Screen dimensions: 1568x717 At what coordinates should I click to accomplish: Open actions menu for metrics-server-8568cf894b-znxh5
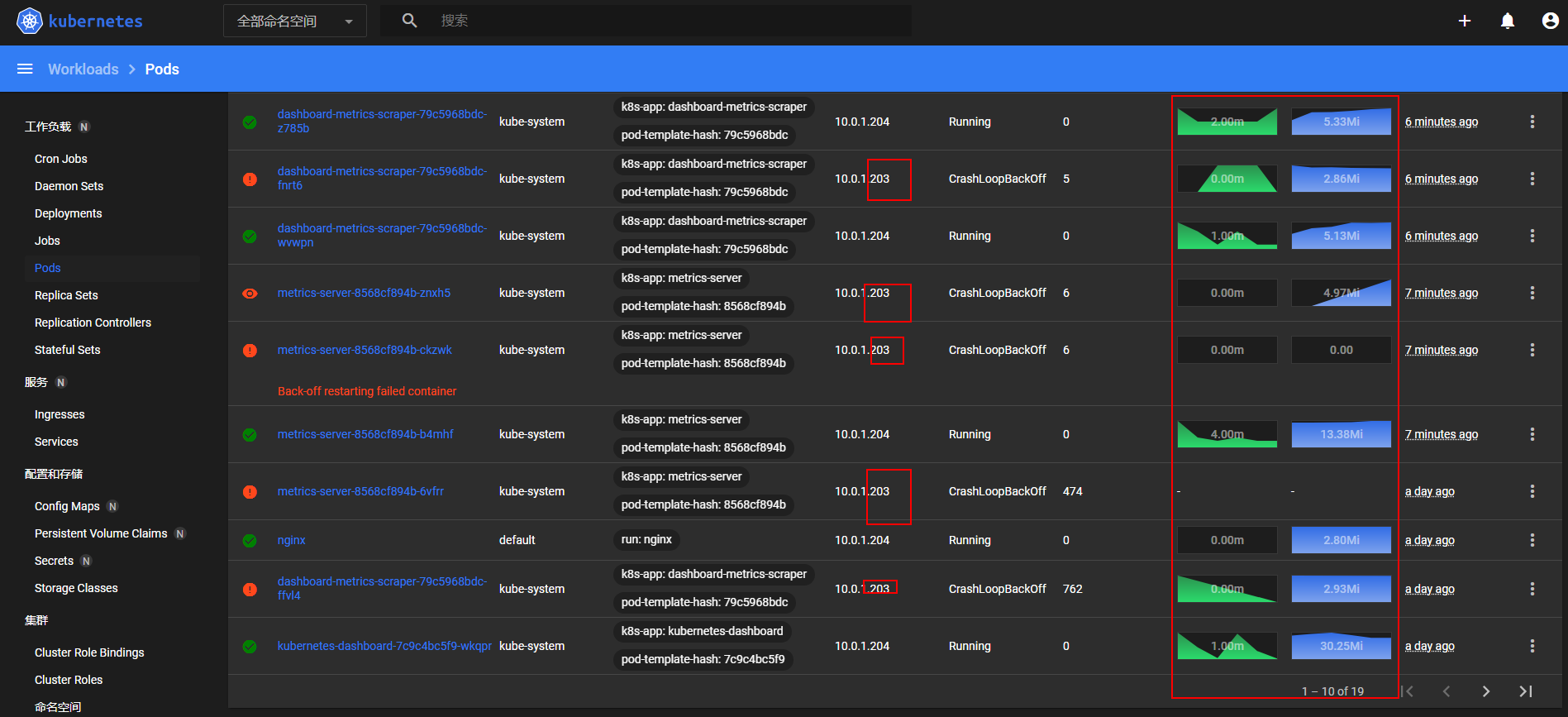point(1532,293)
